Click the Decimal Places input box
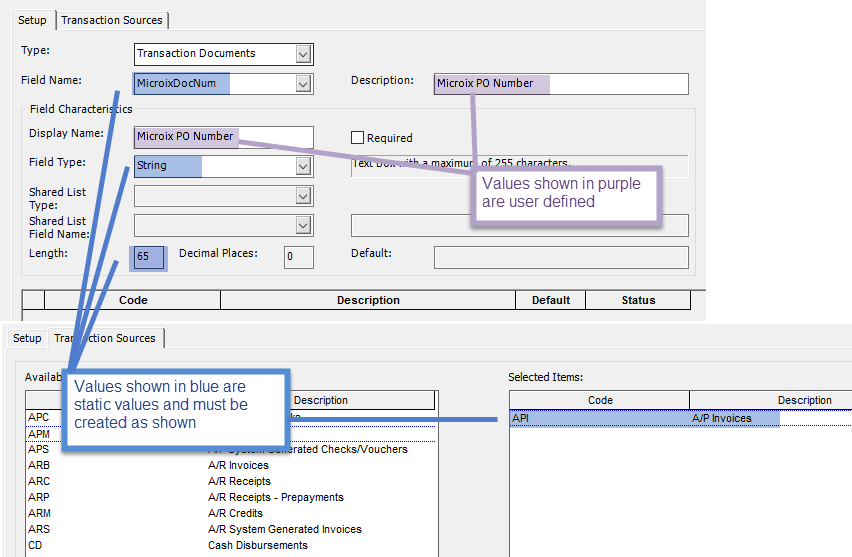 [298, 257]
